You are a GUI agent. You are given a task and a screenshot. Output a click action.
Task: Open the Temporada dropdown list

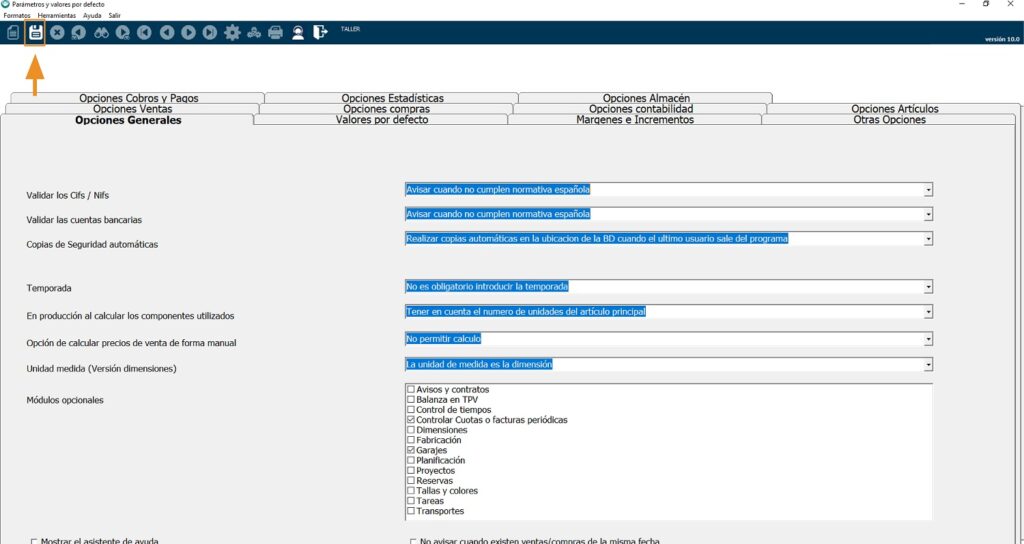click(928, 287)
